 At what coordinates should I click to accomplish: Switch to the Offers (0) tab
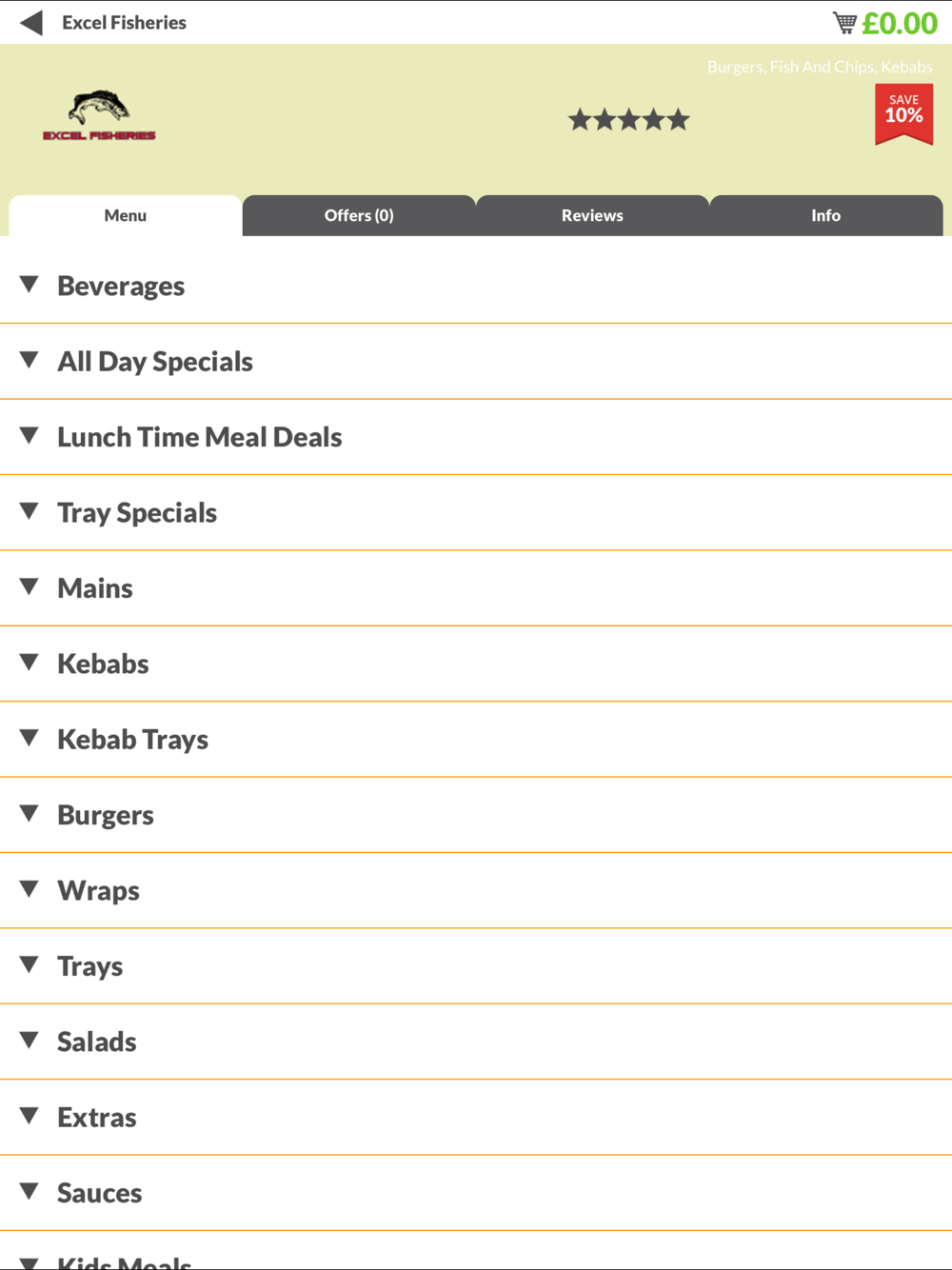pos(359,215)
